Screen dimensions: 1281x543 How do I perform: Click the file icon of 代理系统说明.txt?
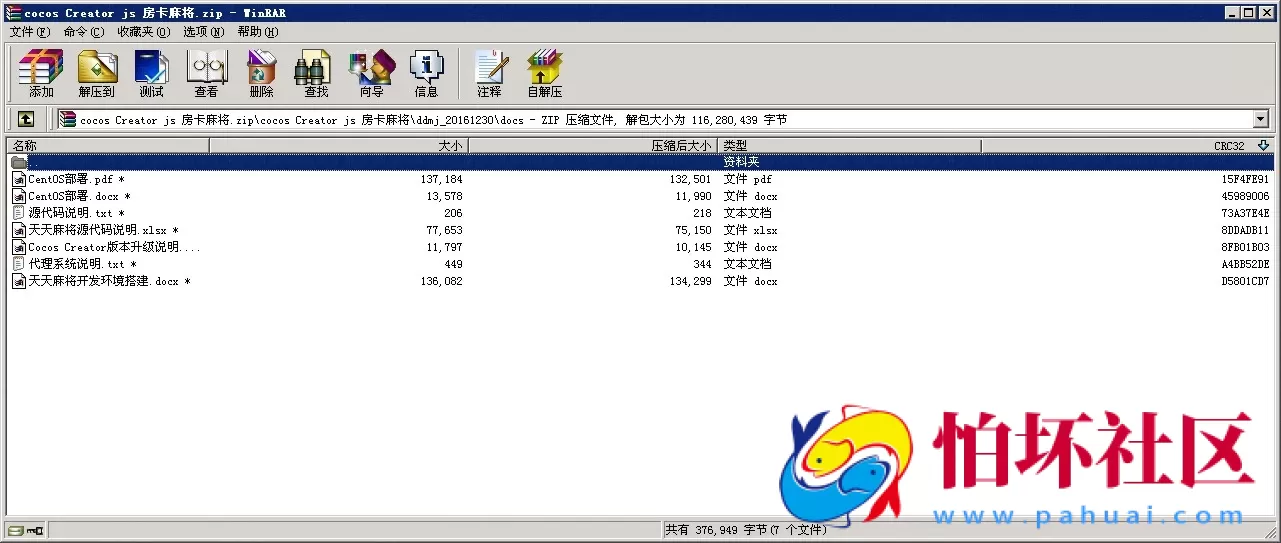click(x=19, y=264)
